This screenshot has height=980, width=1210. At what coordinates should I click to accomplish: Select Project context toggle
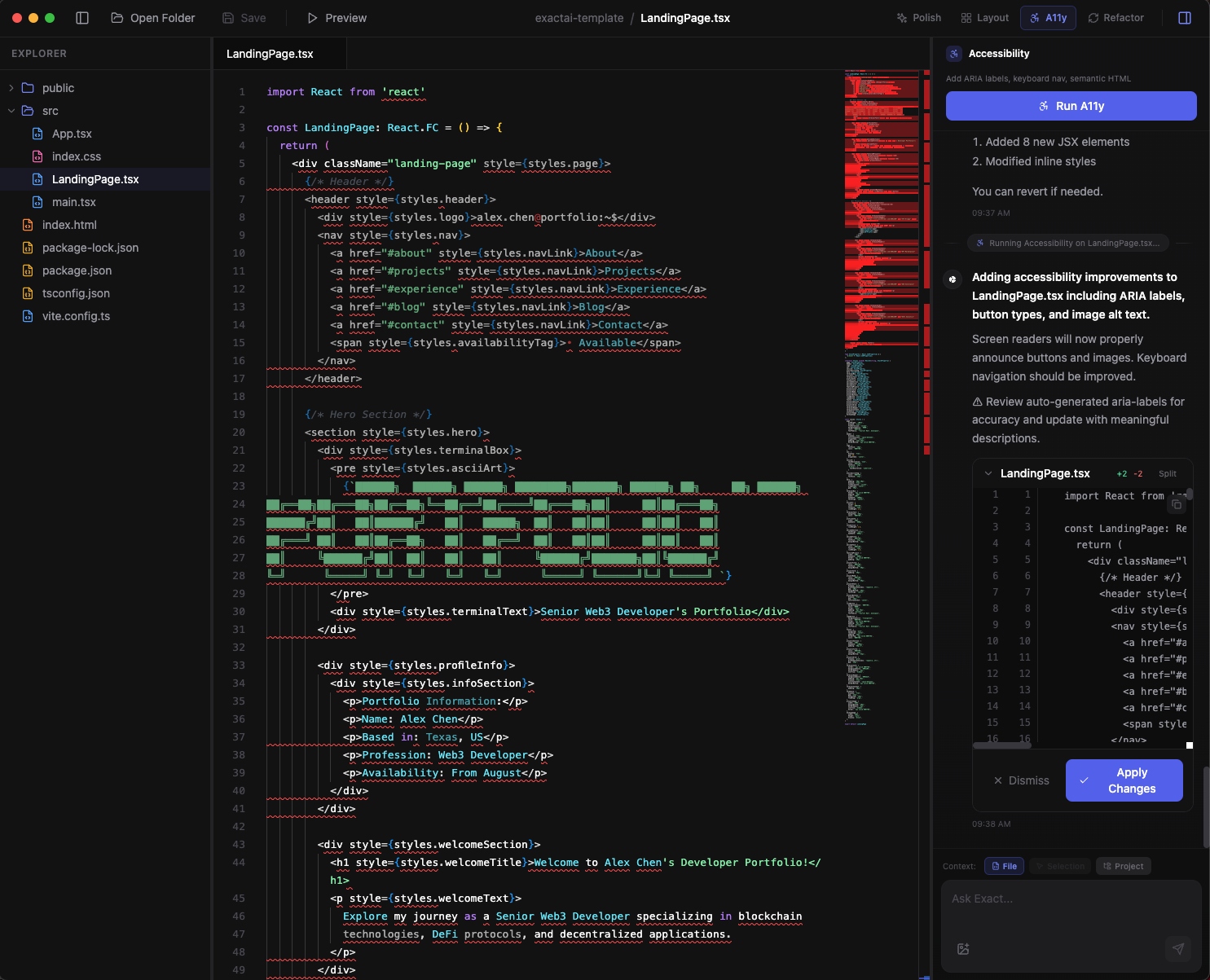(1123, 866)
